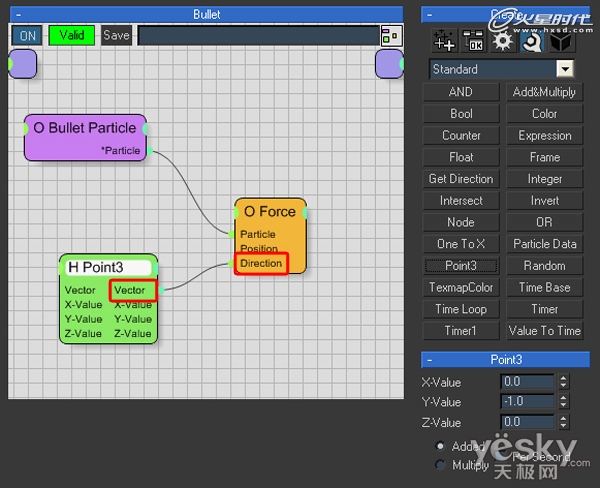Add a Particle Data node

pos(545,244)
